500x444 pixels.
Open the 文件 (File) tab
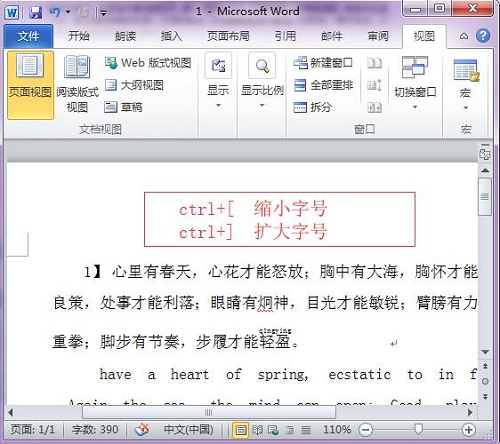[x=28, y=36]
